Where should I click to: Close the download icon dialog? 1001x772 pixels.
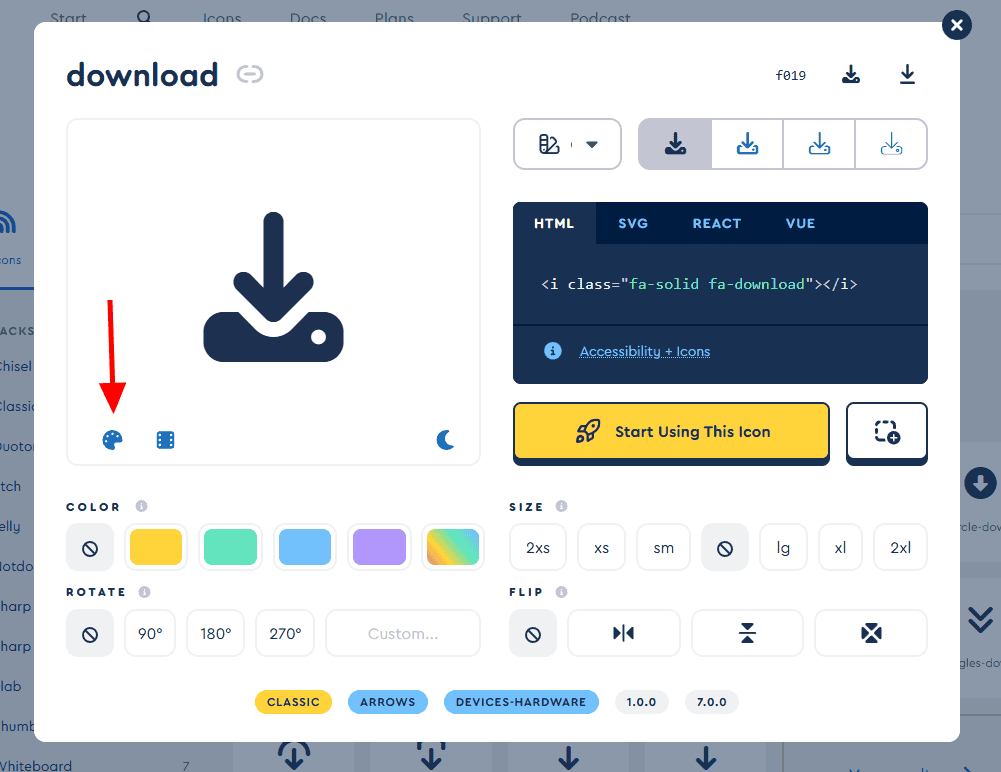pos(957,26)
